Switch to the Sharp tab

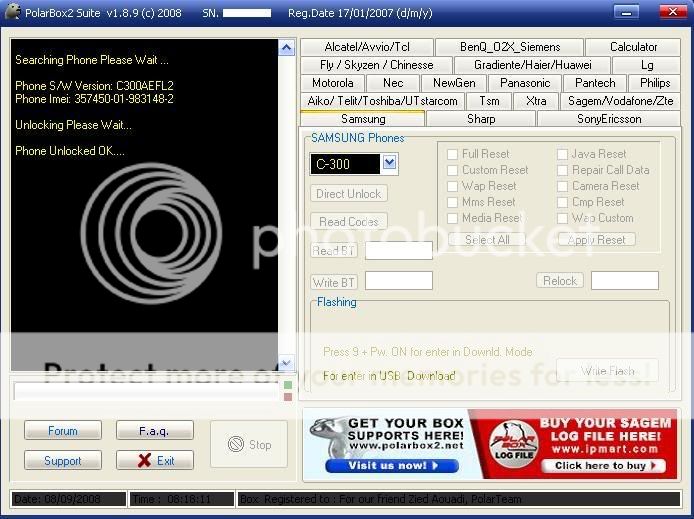coord(481,119)
